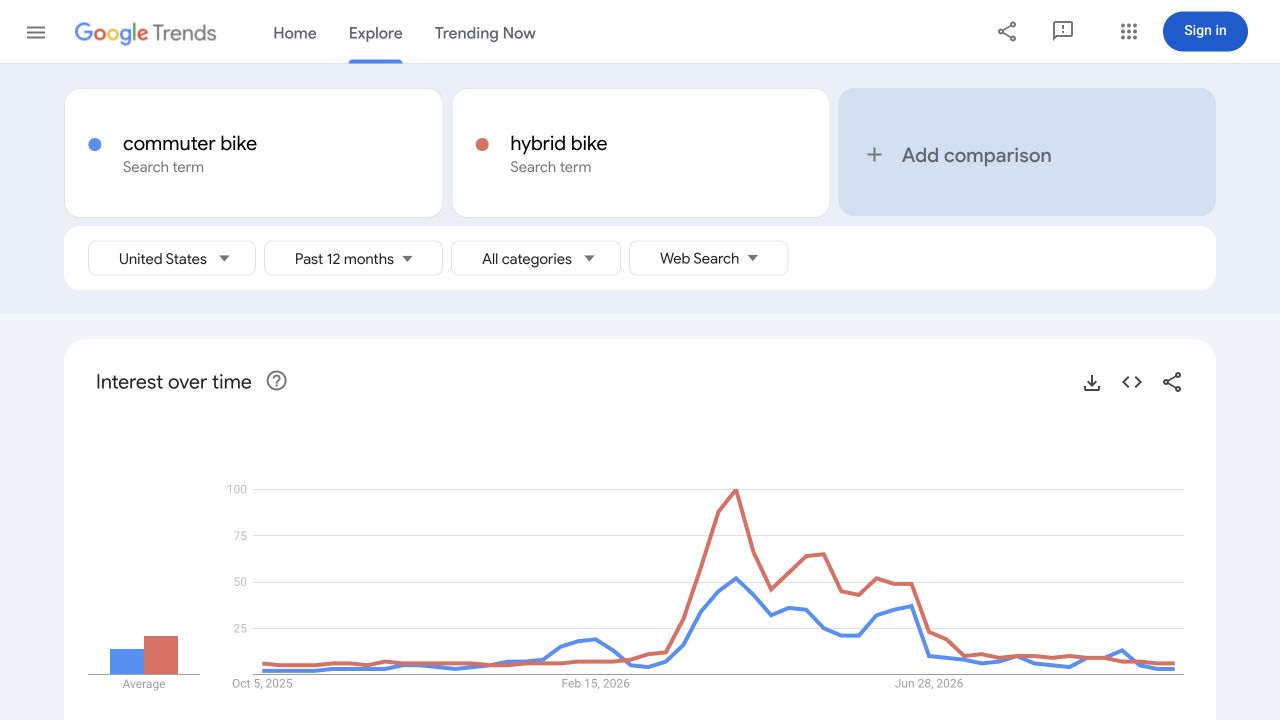Click the hybrid bike peak at 100
1280x720 pixels.
(736, 490)
